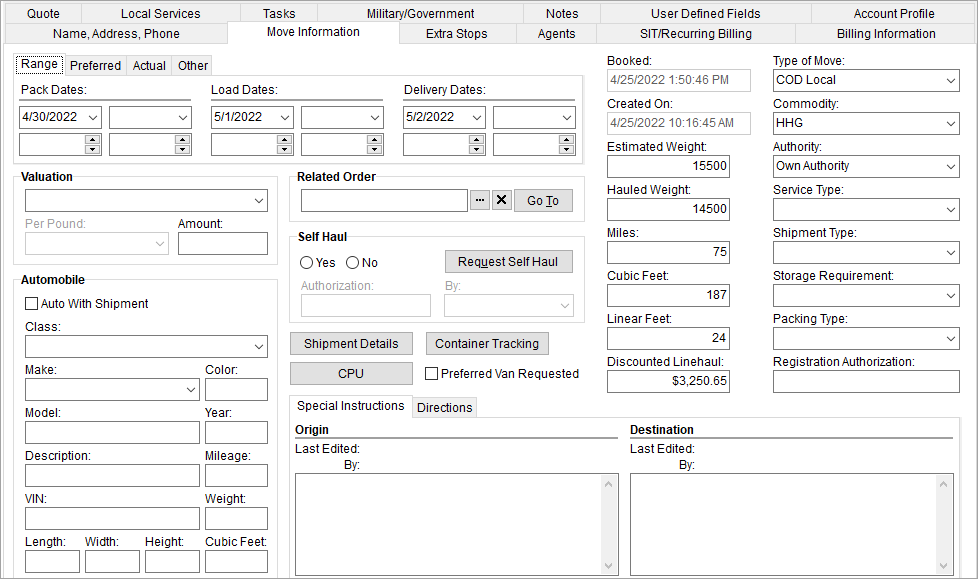Select the Preferred range tab
978x579 pixels.
95,65
